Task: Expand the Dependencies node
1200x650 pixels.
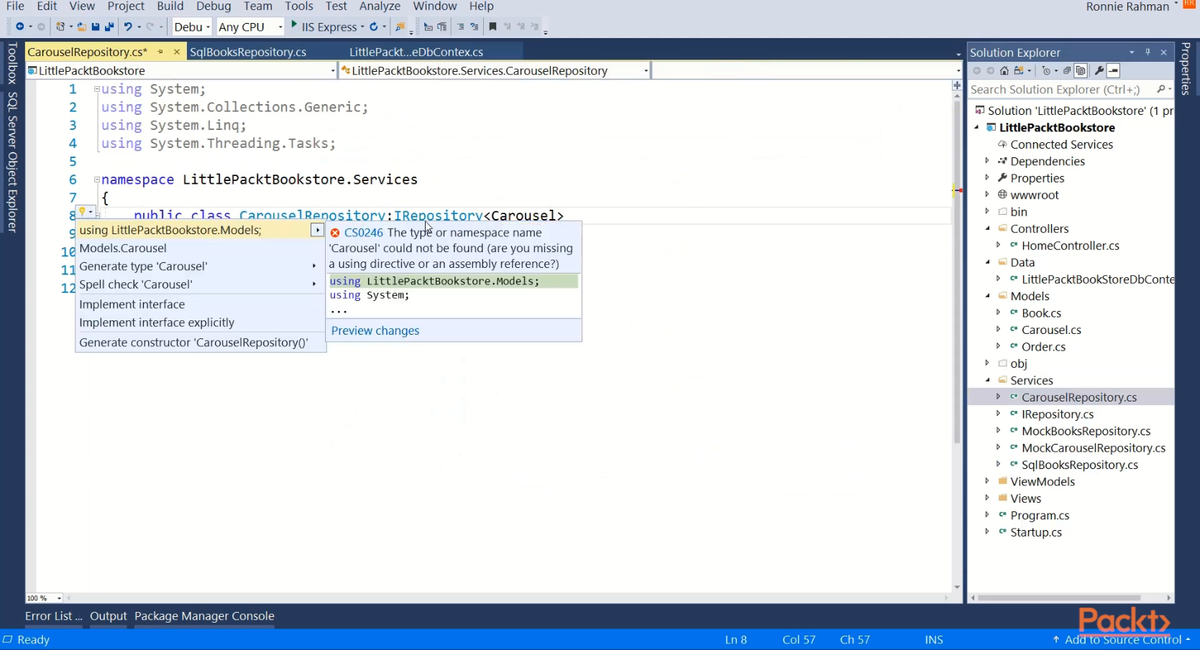Action: click(987, 161)
